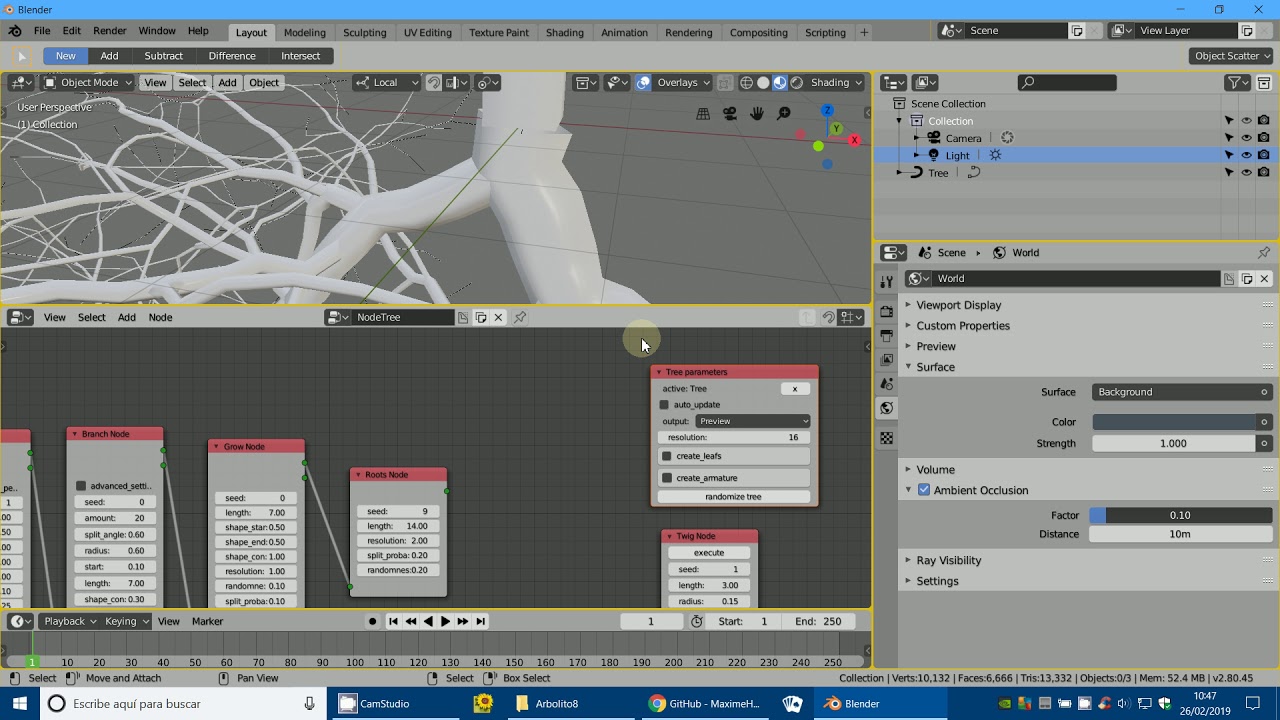This screenshot has height=720, width=1280.
Task: Open the Object Mode dropdown
Action: tap(87, 82)
